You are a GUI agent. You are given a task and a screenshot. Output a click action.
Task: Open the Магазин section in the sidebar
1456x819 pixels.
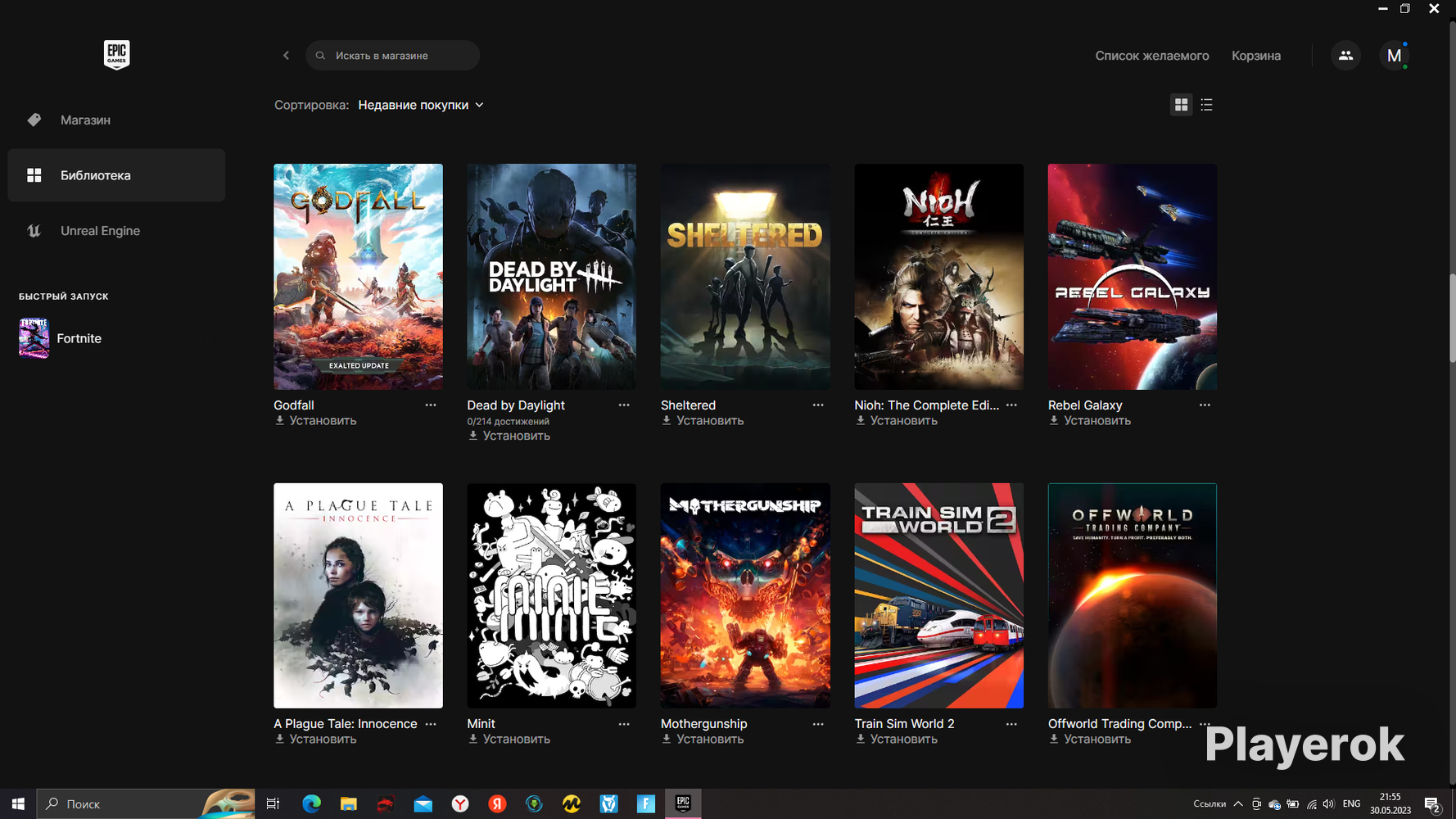click(116, 120)
